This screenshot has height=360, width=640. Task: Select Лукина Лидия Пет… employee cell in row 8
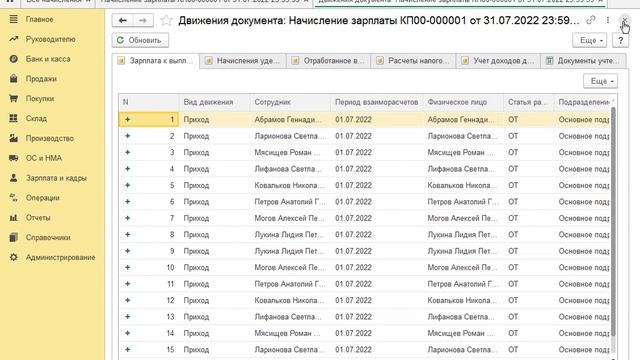290,234
